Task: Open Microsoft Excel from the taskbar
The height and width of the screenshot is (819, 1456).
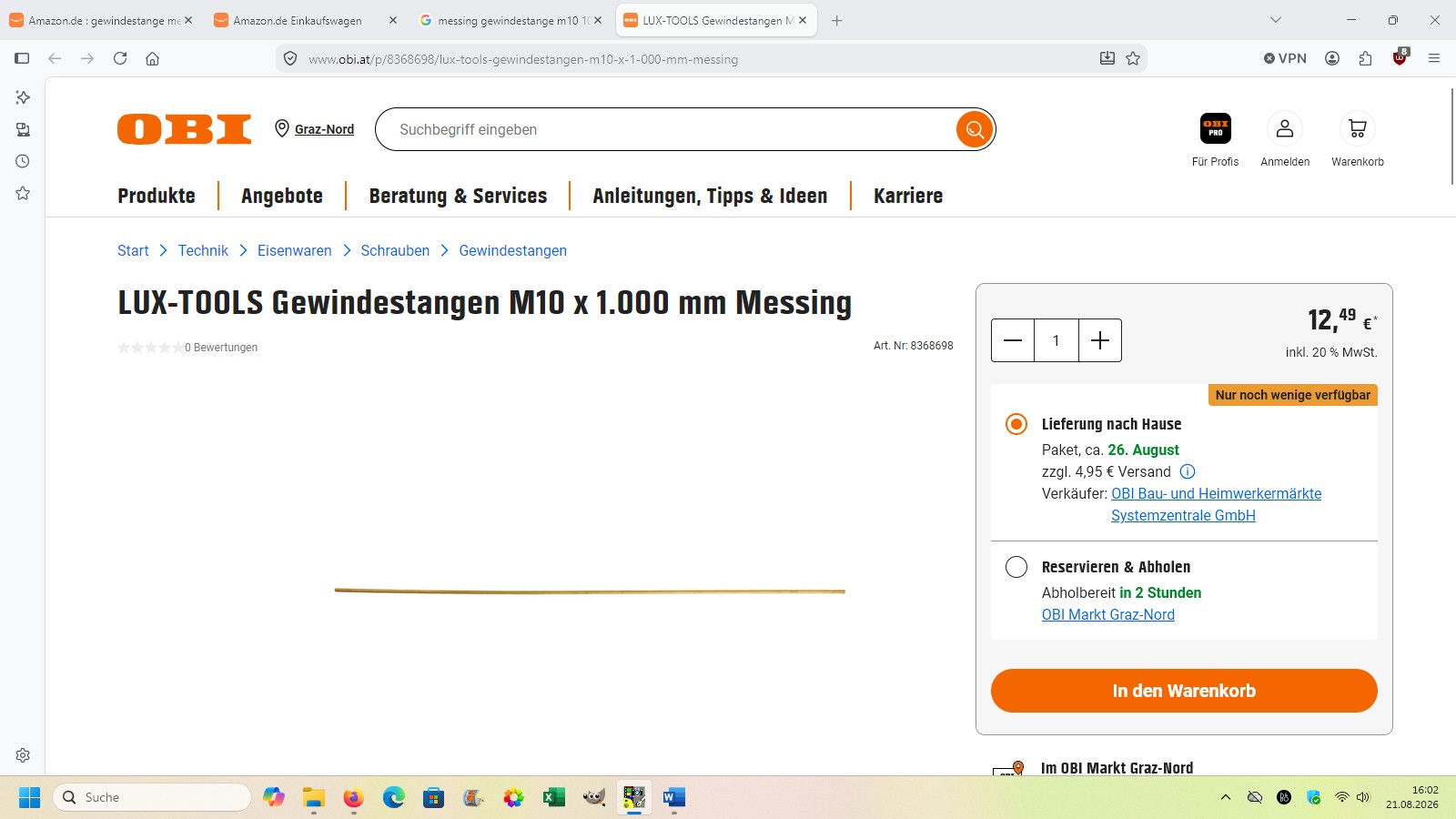Action: point(553,797)
